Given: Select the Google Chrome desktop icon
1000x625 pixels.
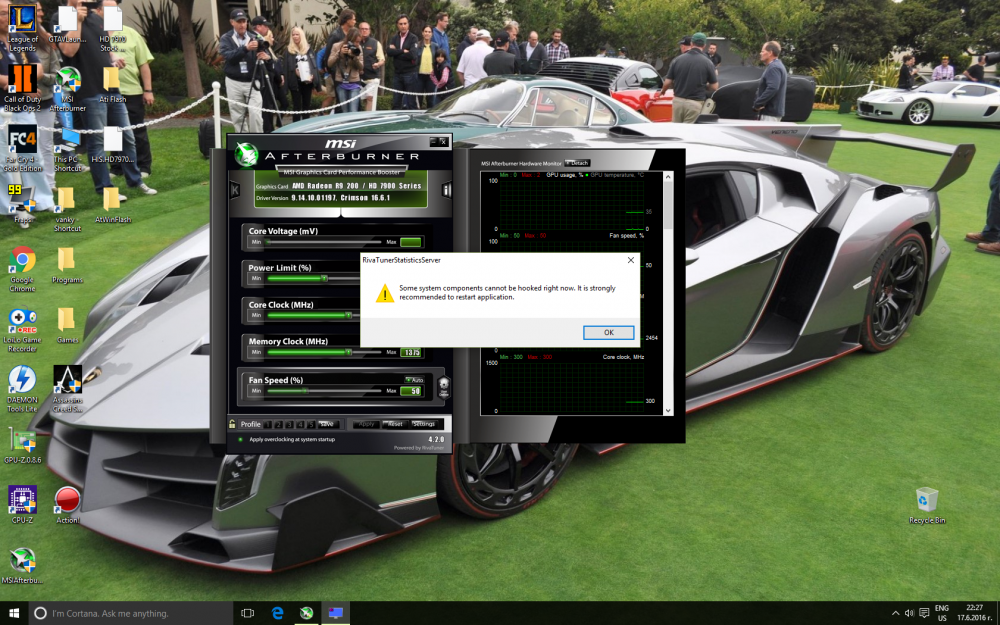Looking at the screenshot, I should click(22, 268).
